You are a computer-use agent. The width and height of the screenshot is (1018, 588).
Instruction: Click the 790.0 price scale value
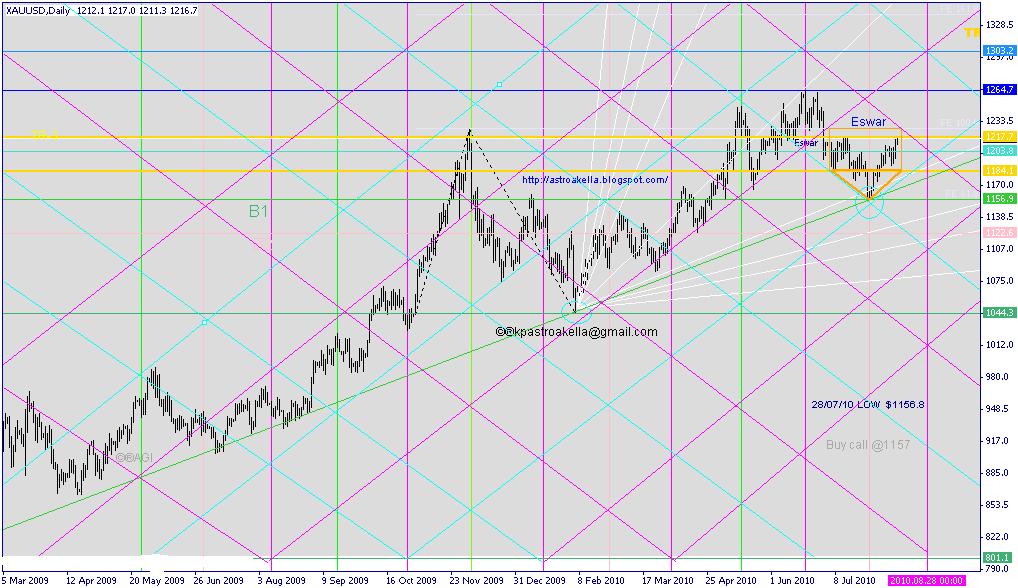click(997, 569)
